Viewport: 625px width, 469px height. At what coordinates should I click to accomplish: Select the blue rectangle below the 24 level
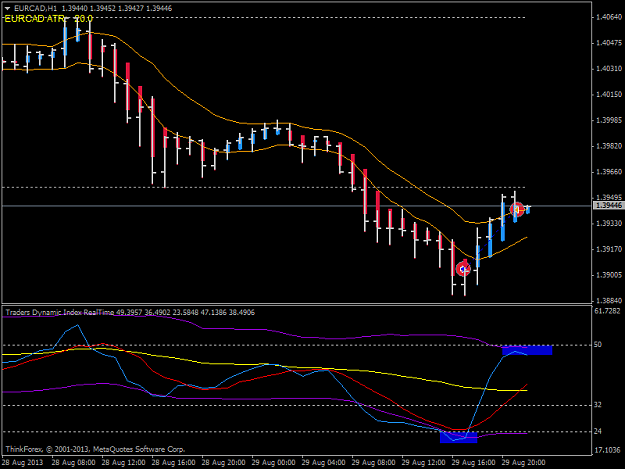point(458,438)
